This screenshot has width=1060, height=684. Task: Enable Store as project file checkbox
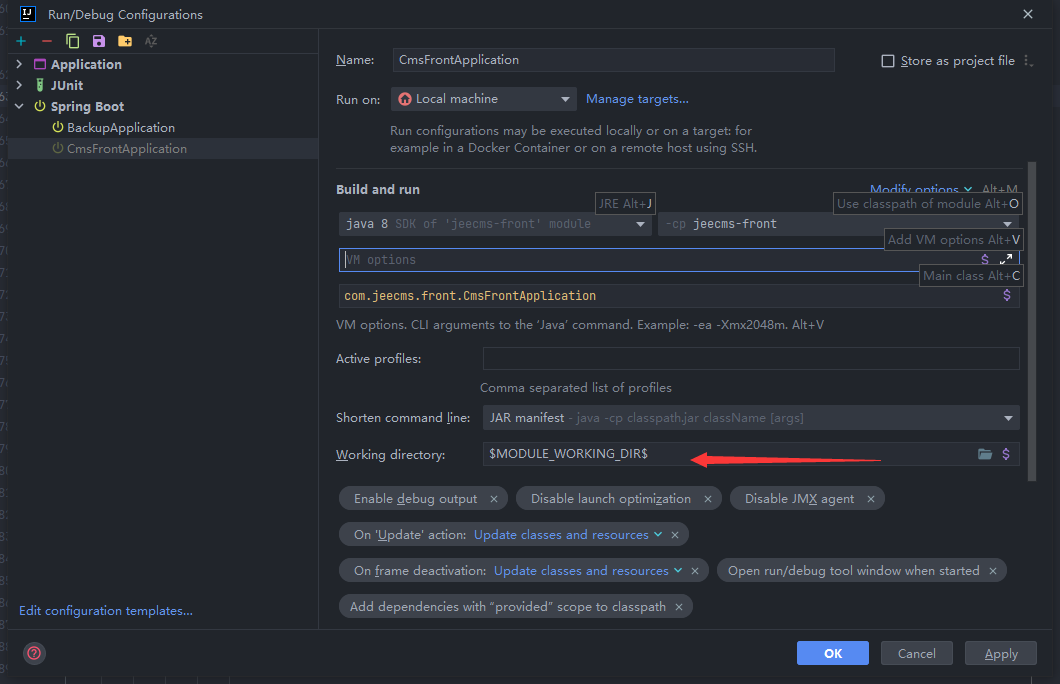point(887,61)
